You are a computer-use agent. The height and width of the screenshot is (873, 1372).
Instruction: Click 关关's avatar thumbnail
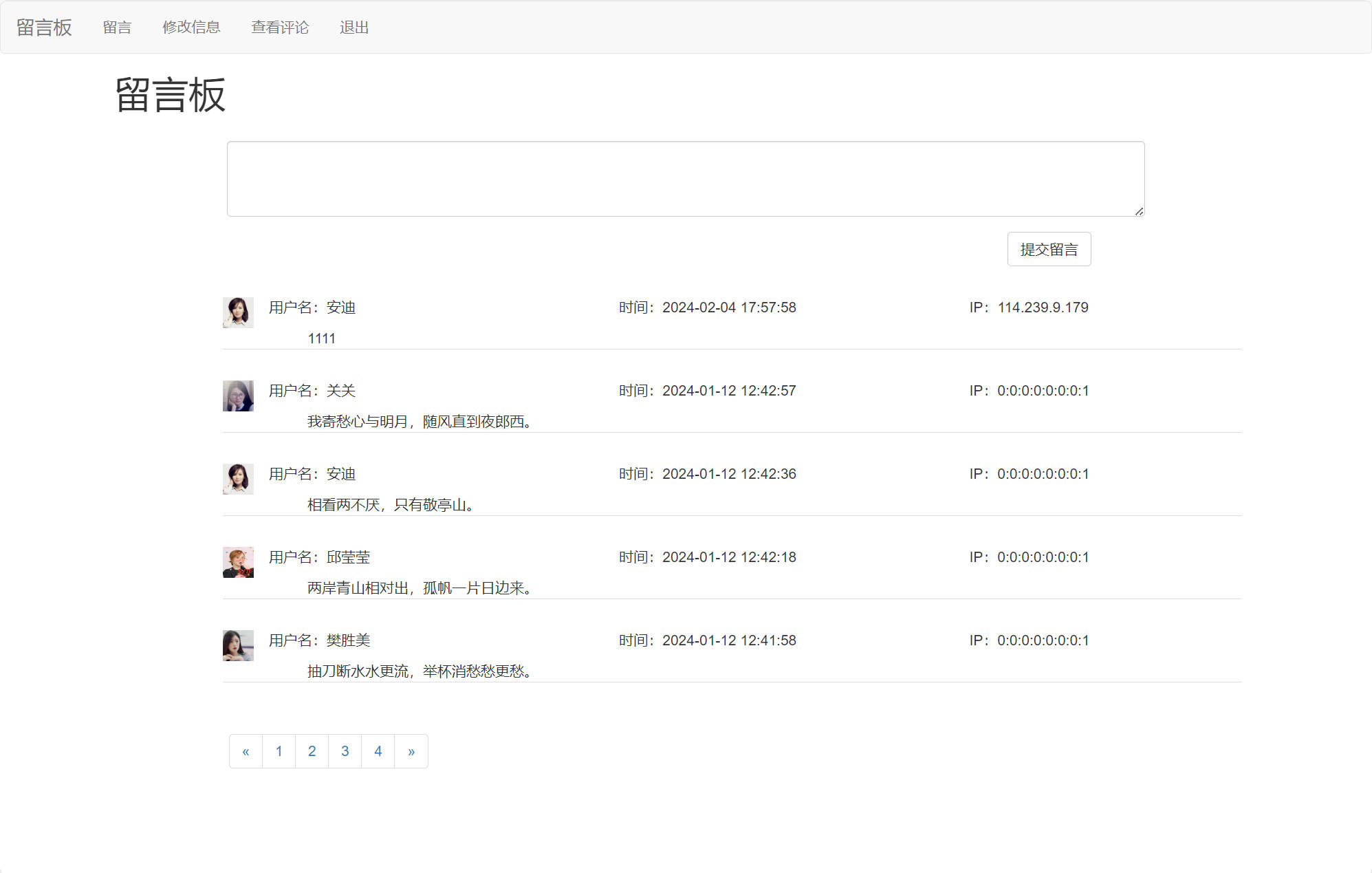tap(238, 396)
